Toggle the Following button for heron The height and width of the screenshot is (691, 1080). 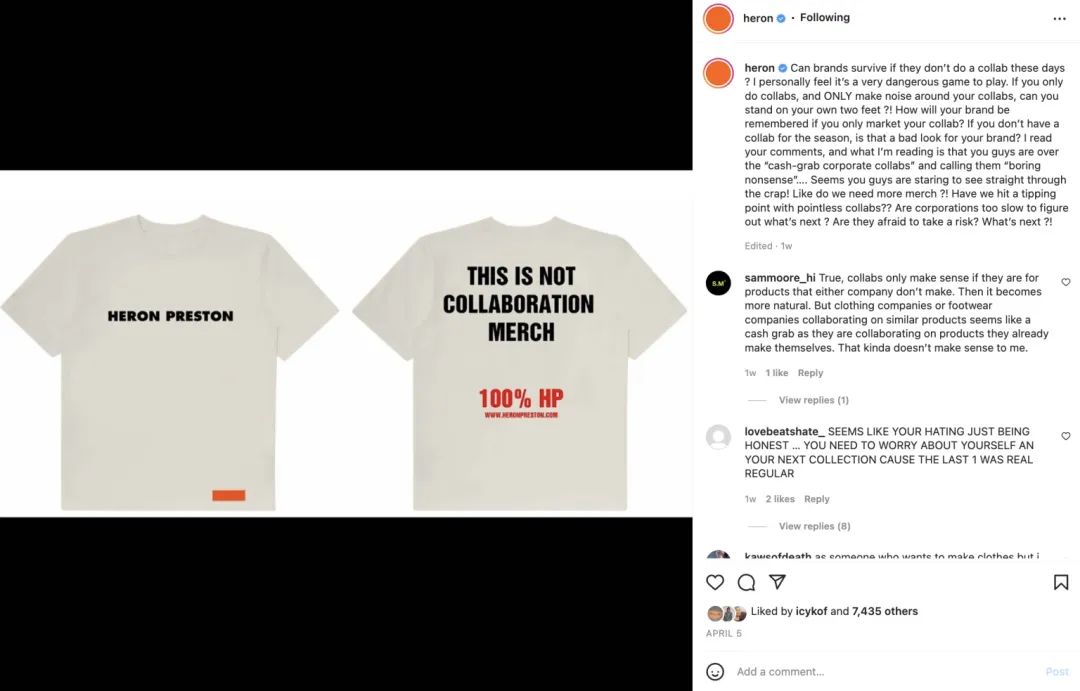pos(824,18)
